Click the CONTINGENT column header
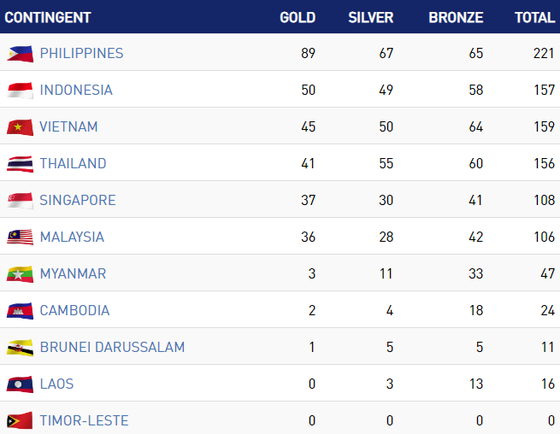This screenshot has width=560, height=434. point(48,18)
